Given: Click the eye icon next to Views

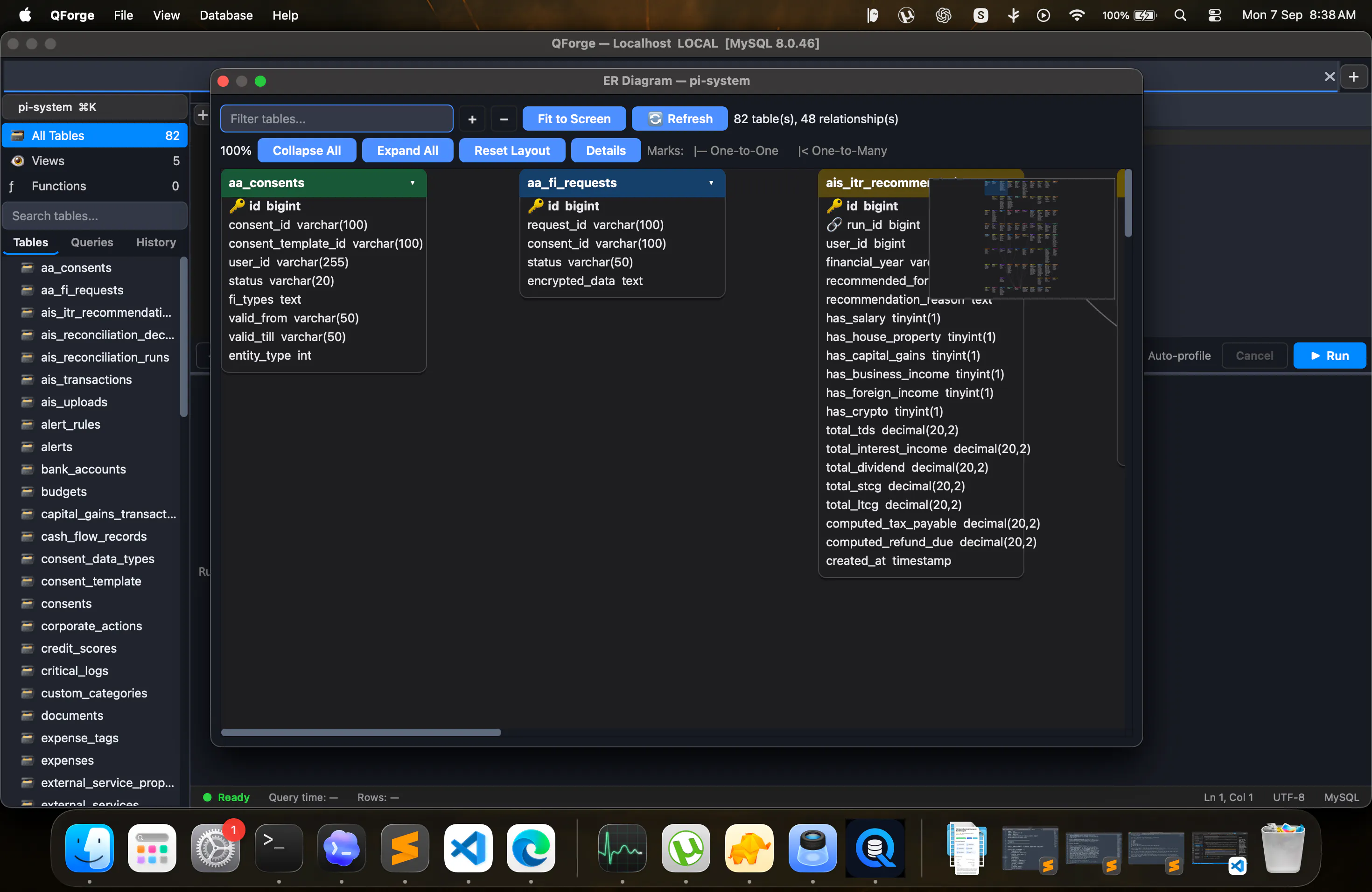Looking at the screenshot, I should pyautogui.click(x=18, y=161).
